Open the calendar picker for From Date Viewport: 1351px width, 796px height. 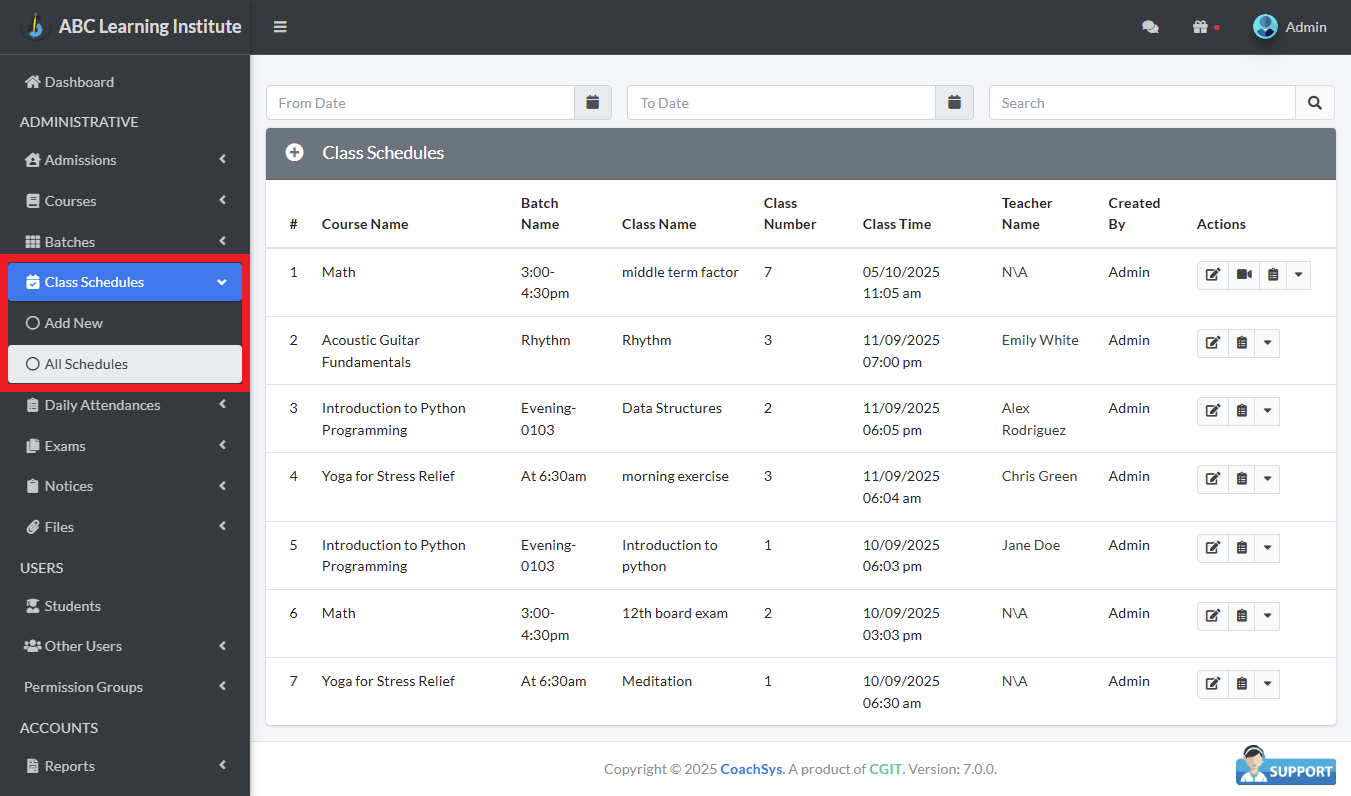click(592, 102)
